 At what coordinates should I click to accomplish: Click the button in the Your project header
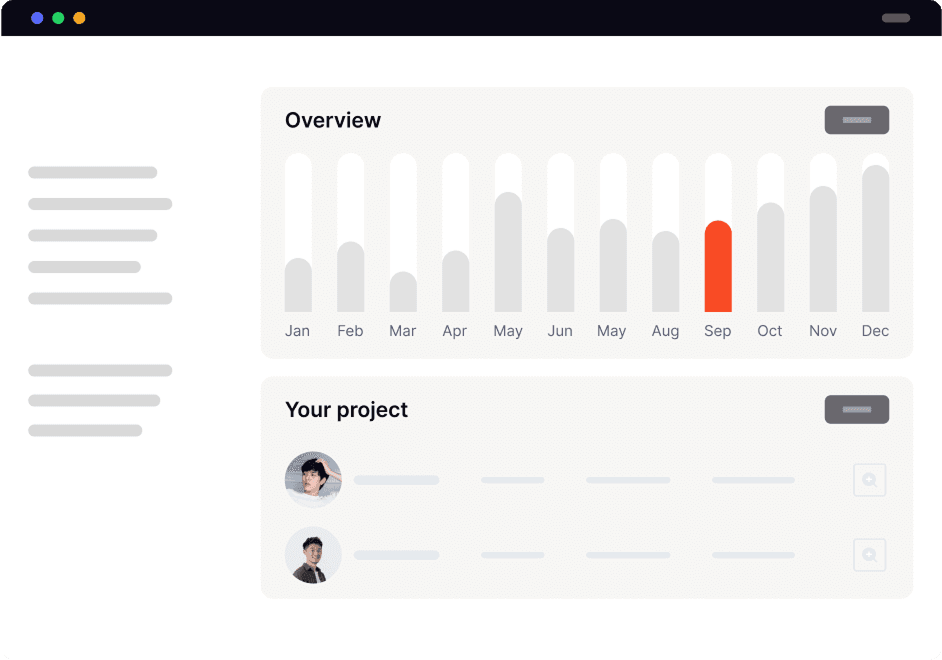coord(856,409)
